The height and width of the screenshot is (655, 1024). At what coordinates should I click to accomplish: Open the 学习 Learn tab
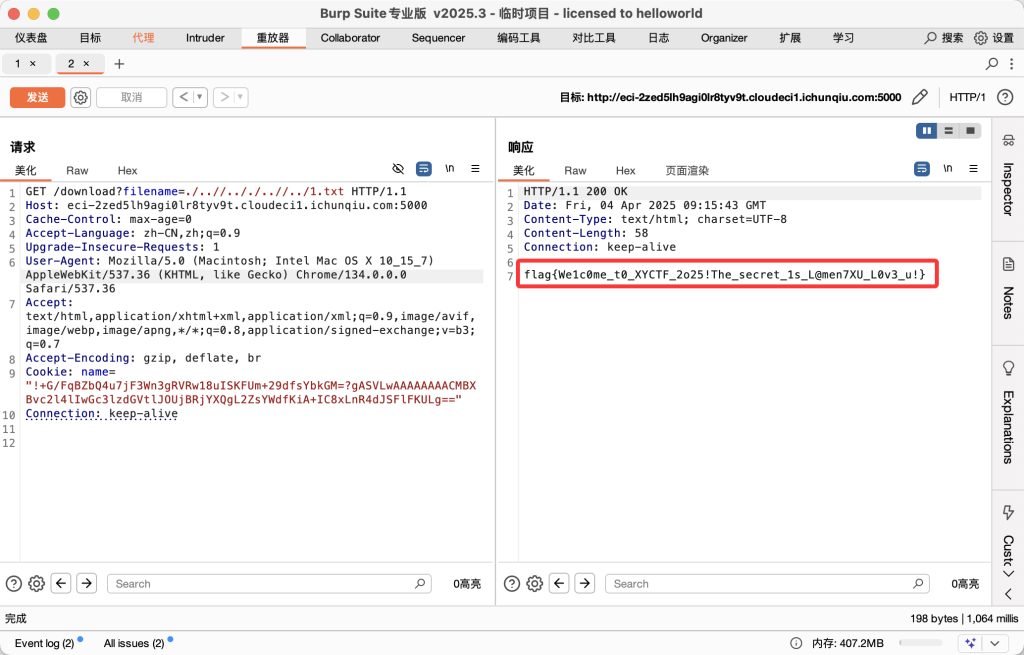(x=843, y=38)
